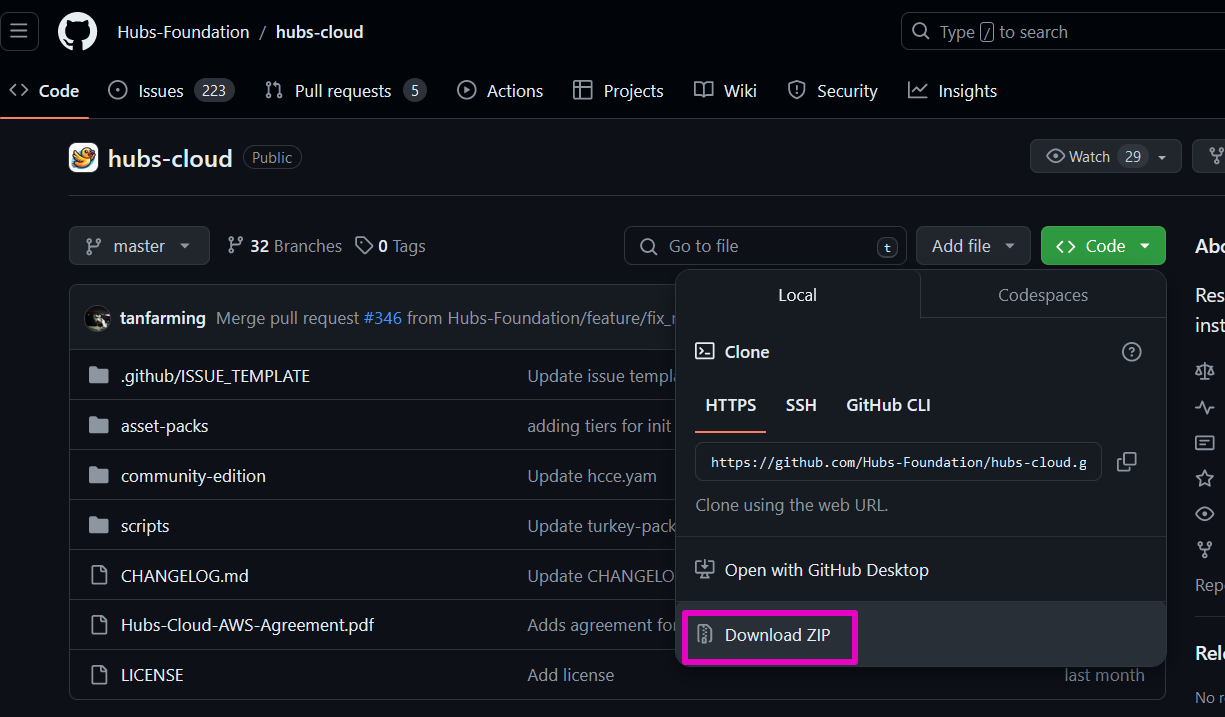1225x717 pixels.
Task: Click the stars icon in About sidebar
Action: tap(1205, 478)
